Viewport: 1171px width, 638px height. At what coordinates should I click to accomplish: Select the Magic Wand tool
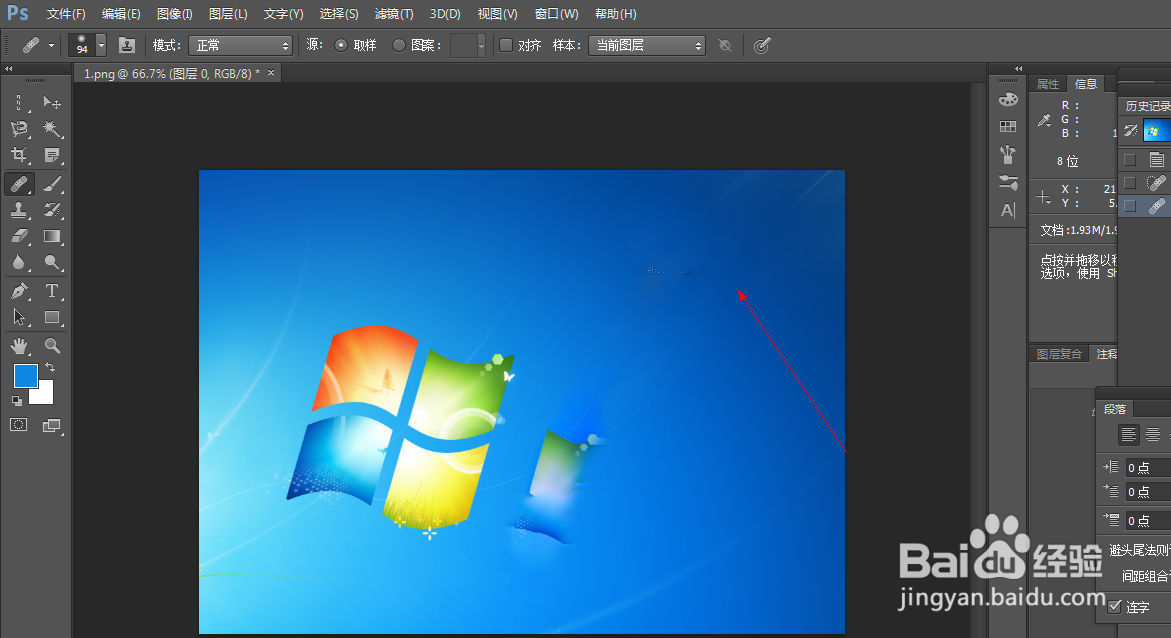point(52,128)
